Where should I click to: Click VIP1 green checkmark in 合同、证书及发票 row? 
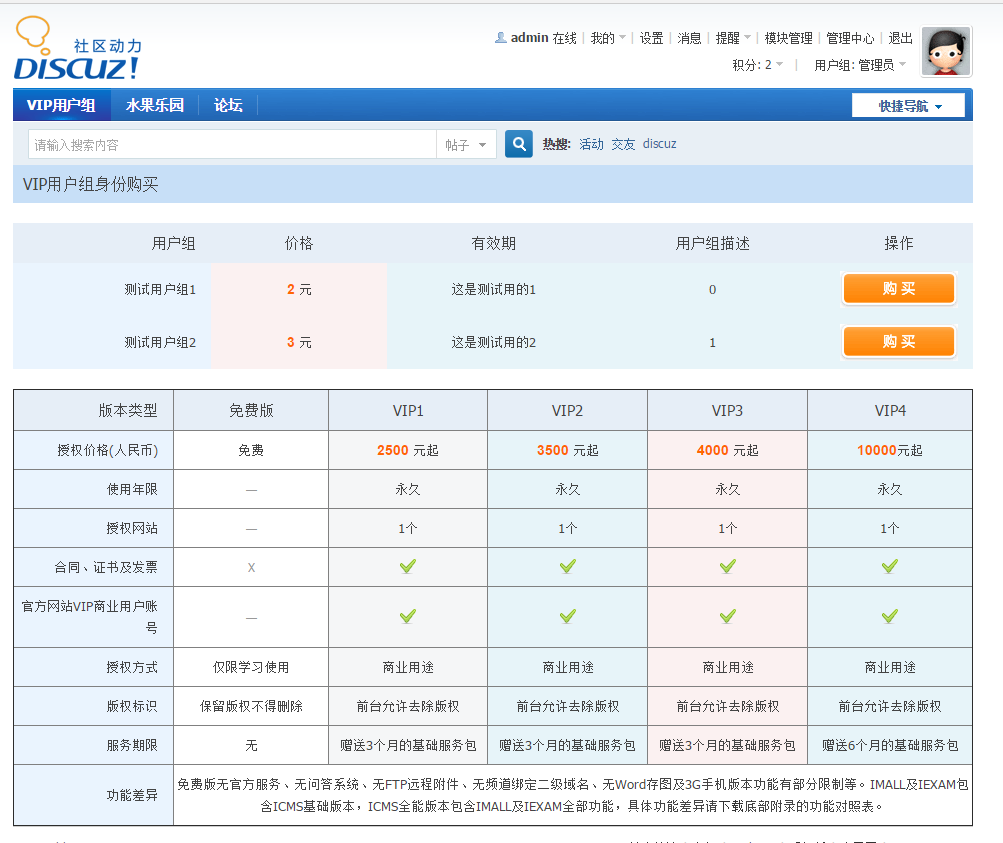pyautogui.click(x=406, y=565)
